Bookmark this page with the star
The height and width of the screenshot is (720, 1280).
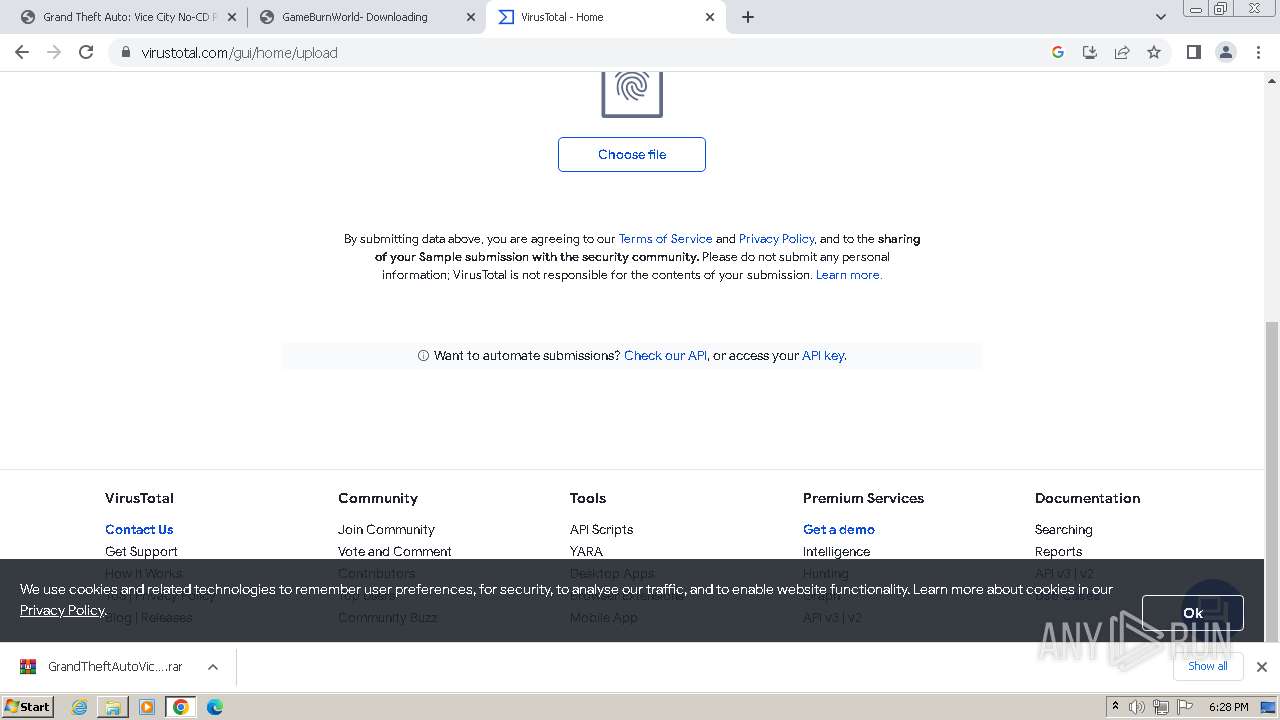[x=1154, y=52]
